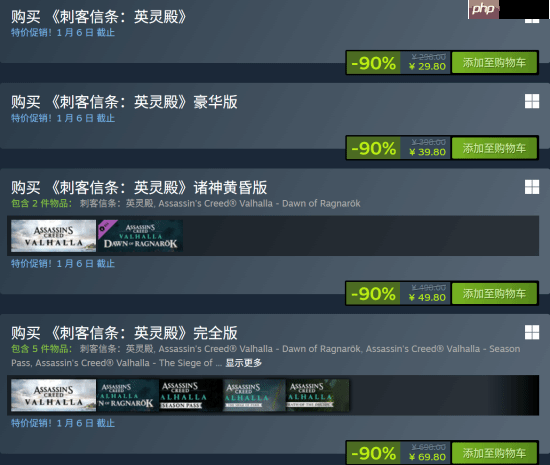This screenshot has height=465, width=550.
Task: Expand bundle contents via 显示更多
Action: tap(243, 363)
